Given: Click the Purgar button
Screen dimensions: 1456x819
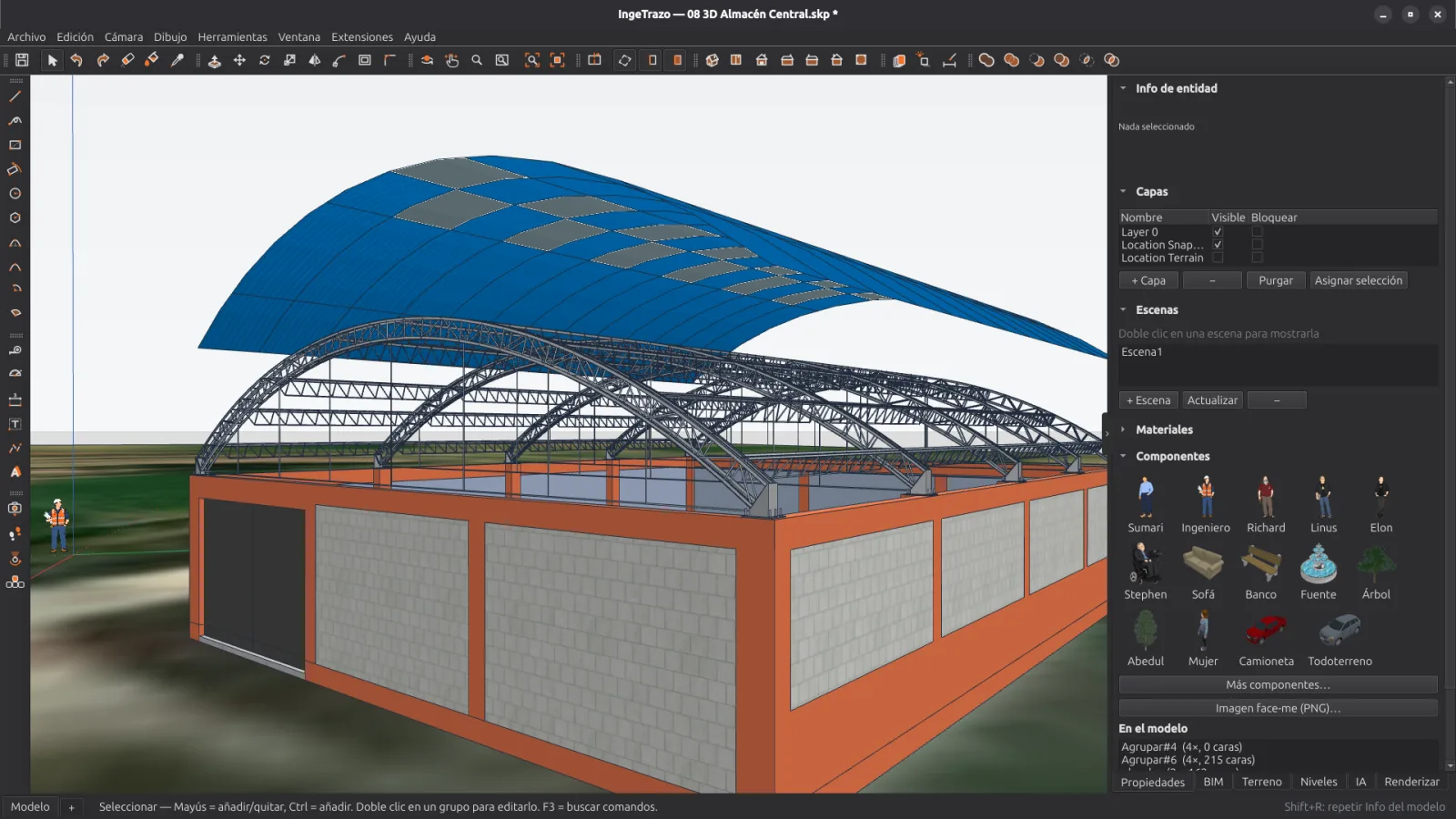Looking at the screenshot, I should point(1276,280).
